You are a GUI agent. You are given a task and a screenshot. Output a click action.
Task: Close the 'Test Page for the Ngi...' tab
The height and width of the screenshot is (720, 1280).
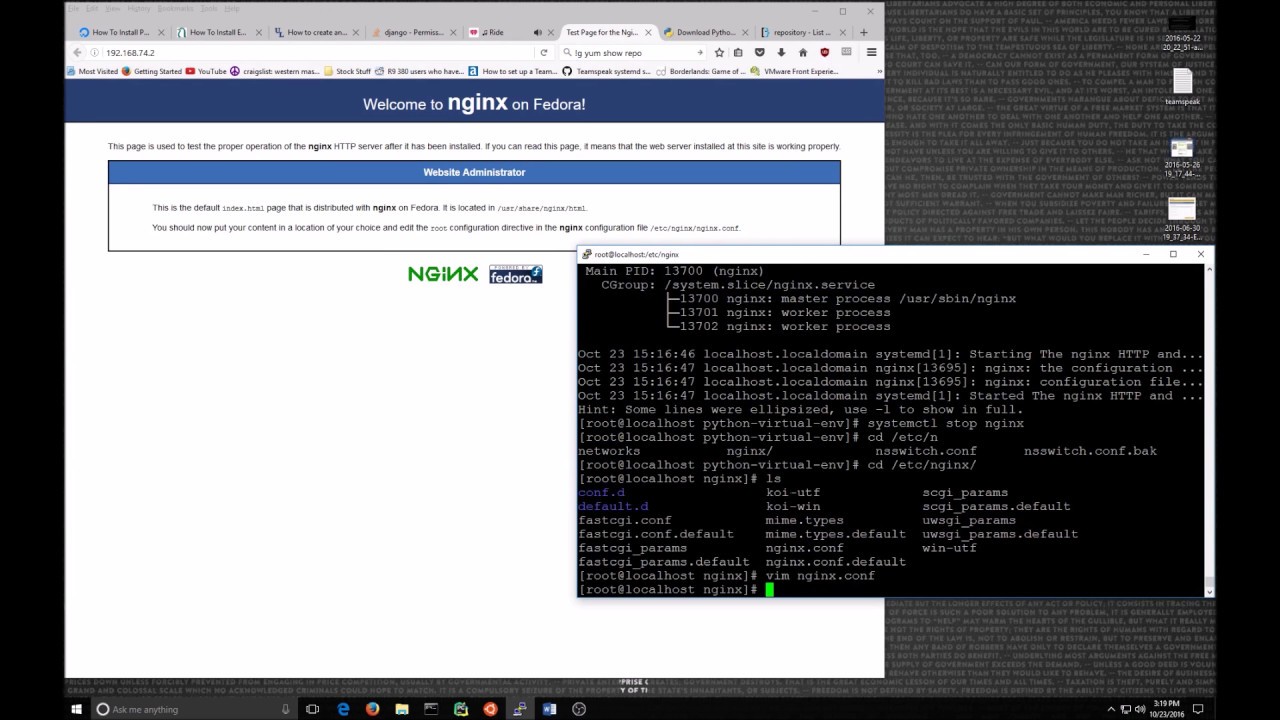click(x=646, y=32)
